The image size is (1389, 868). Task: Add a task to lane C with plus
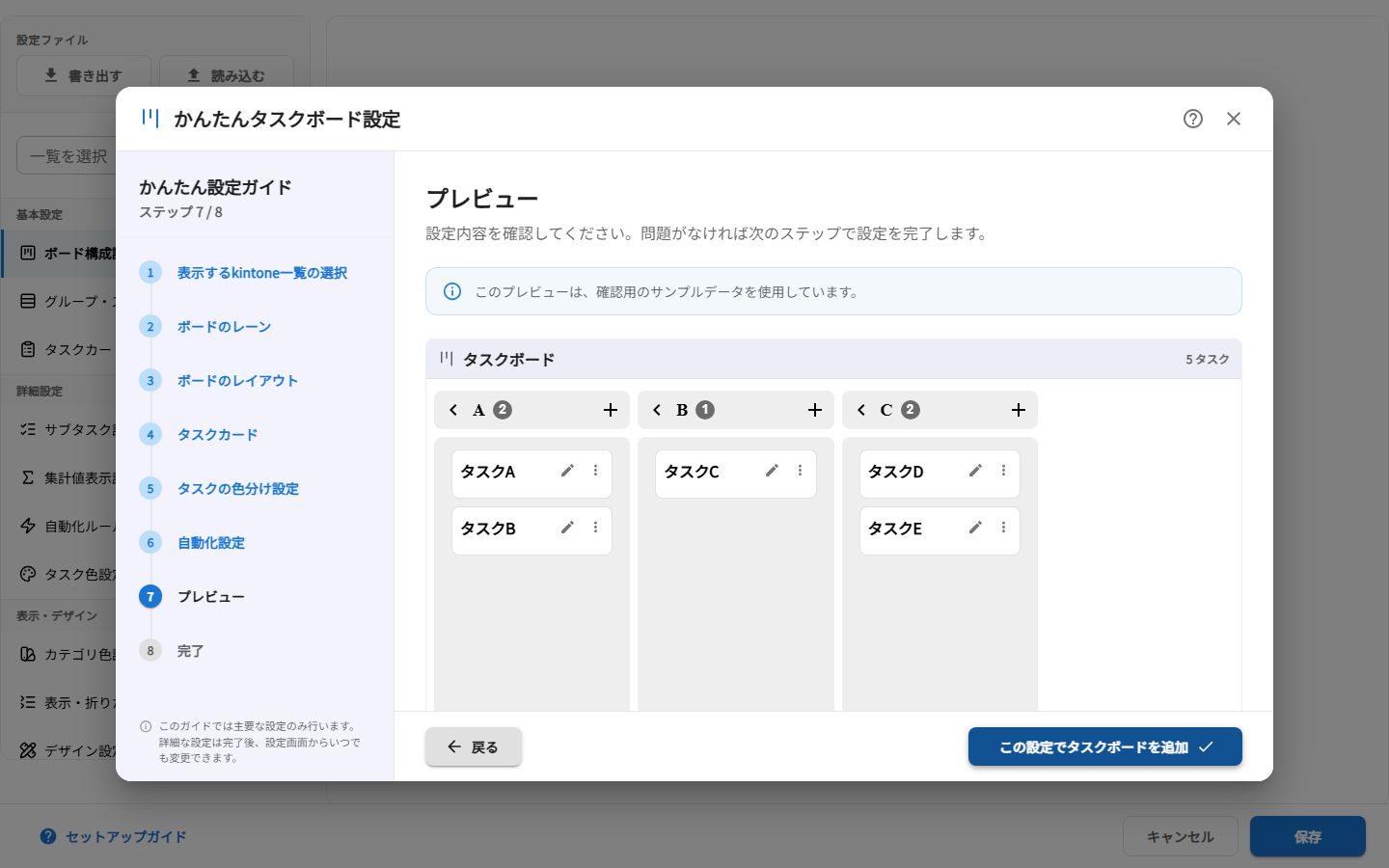point(1019,410)
